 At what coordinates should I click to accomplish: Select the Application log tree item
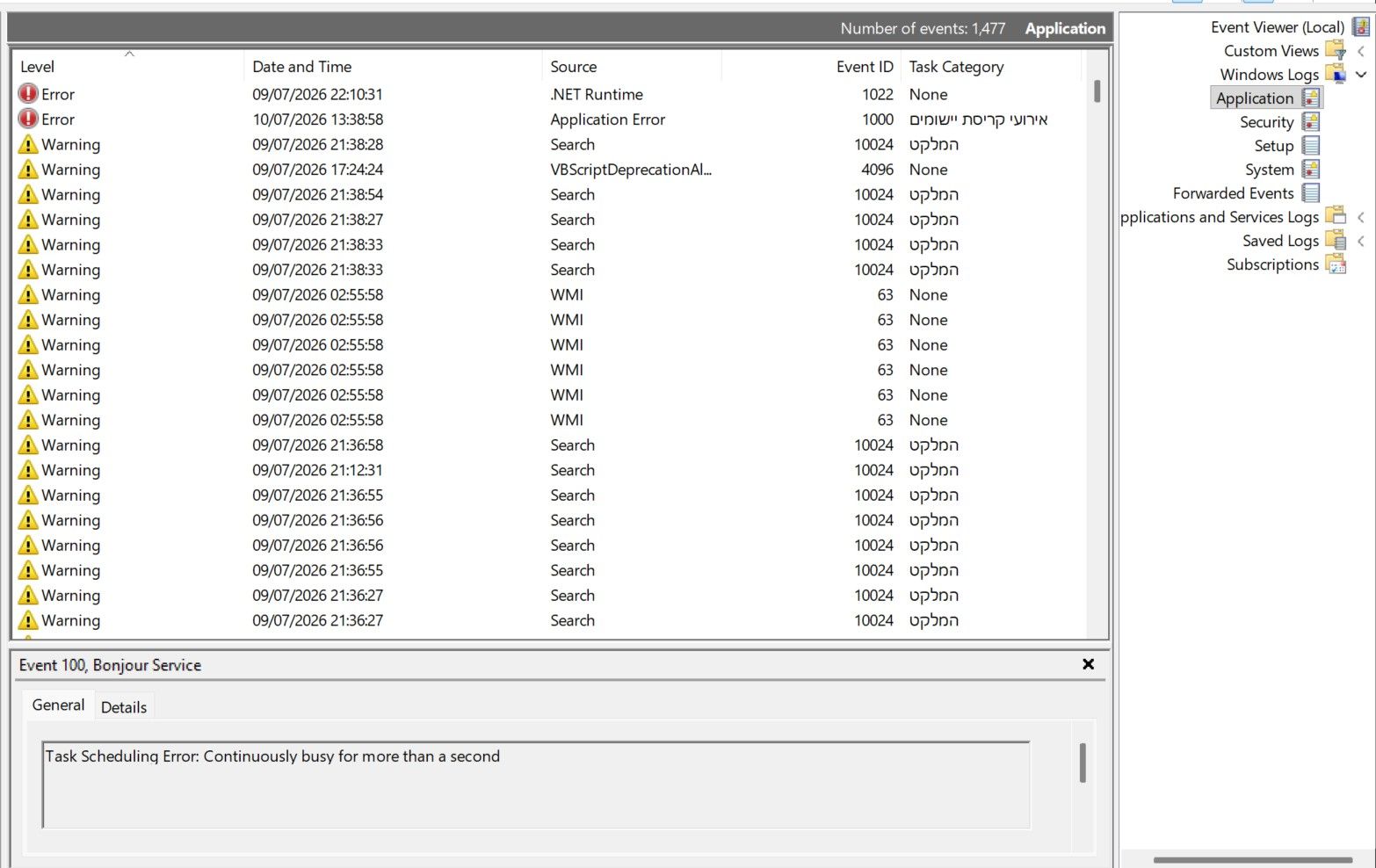(1255, 98)
